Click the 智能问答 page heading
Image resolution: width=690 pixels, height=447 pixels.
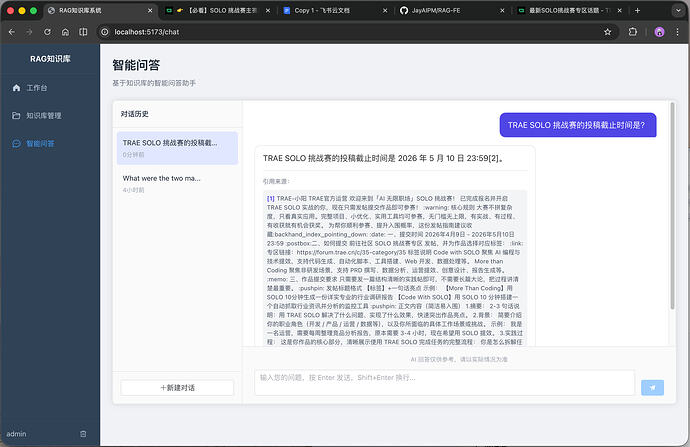(136, 65)
